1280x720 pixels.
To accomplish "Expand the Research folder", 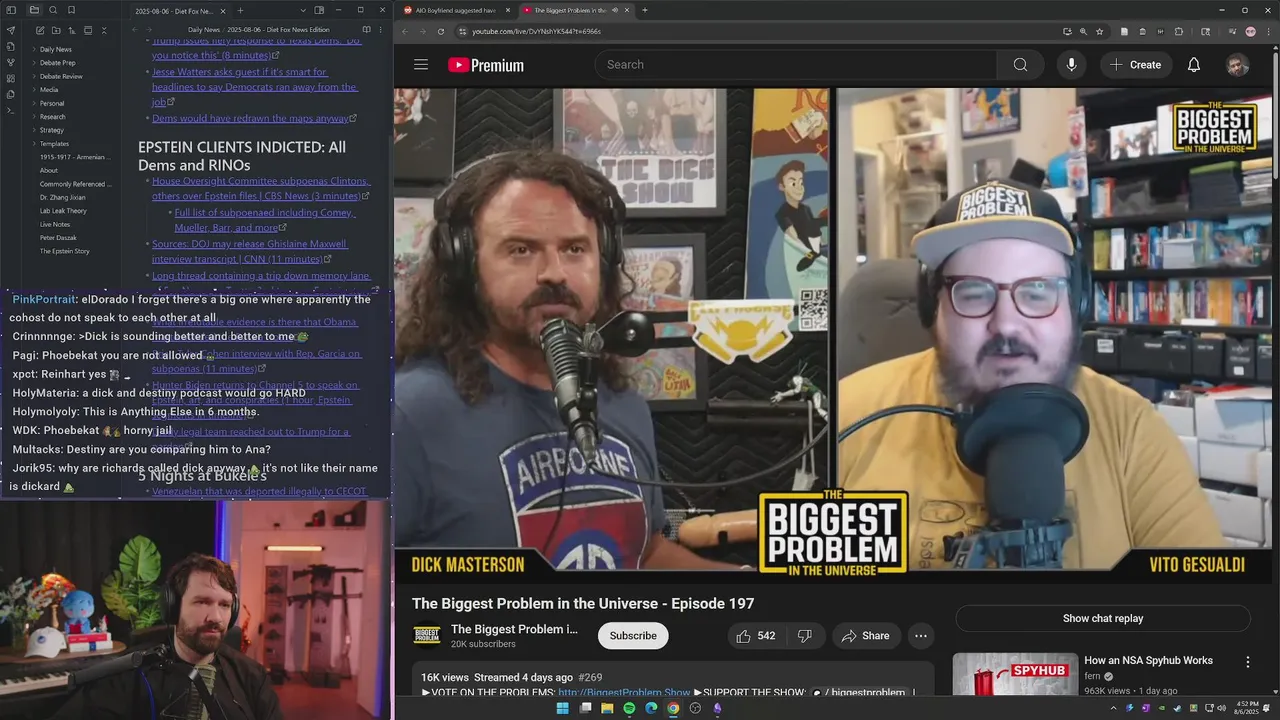I will [52, 117].
